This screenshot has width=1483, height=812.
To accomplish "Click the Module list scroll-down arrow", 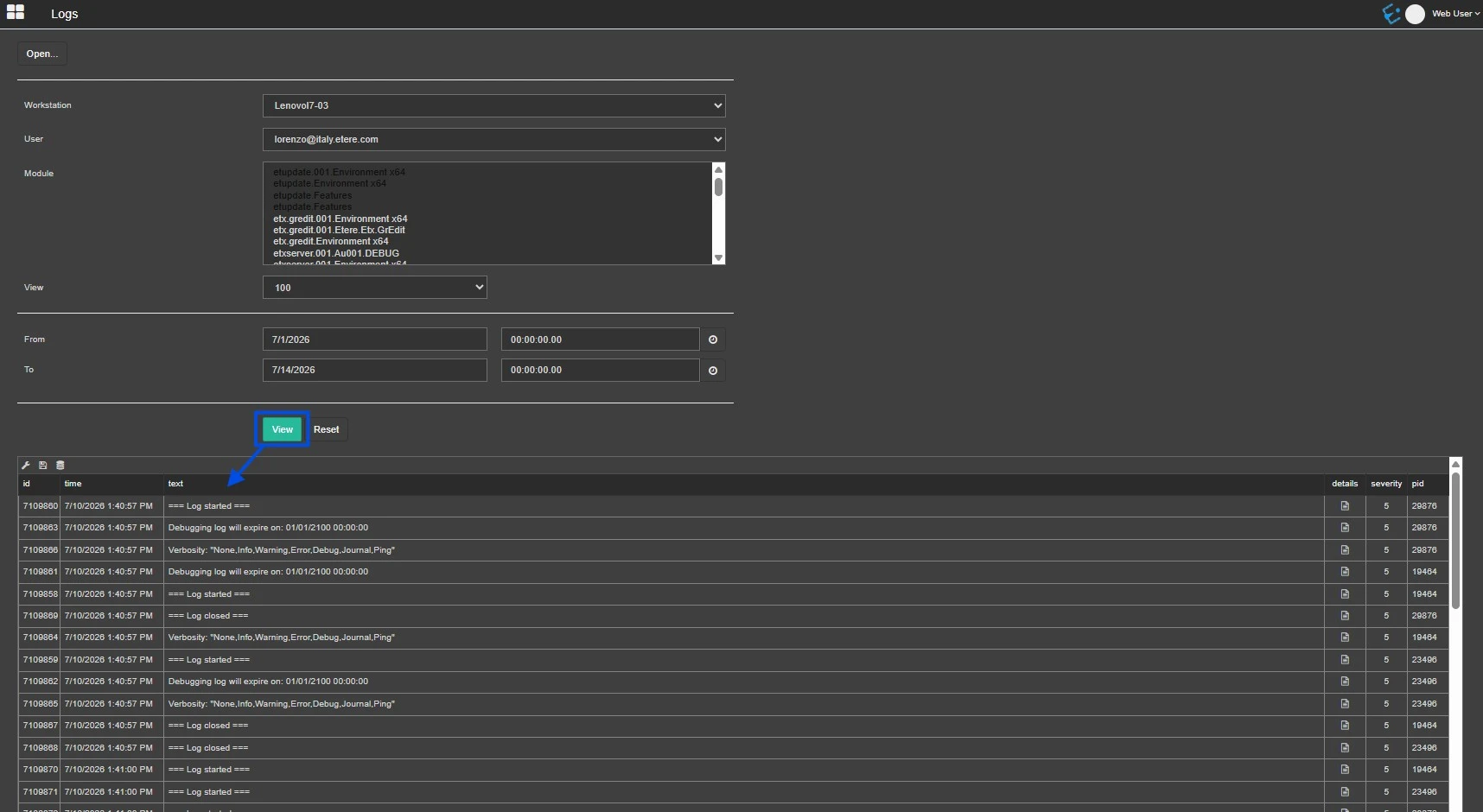I will [718, 257].
